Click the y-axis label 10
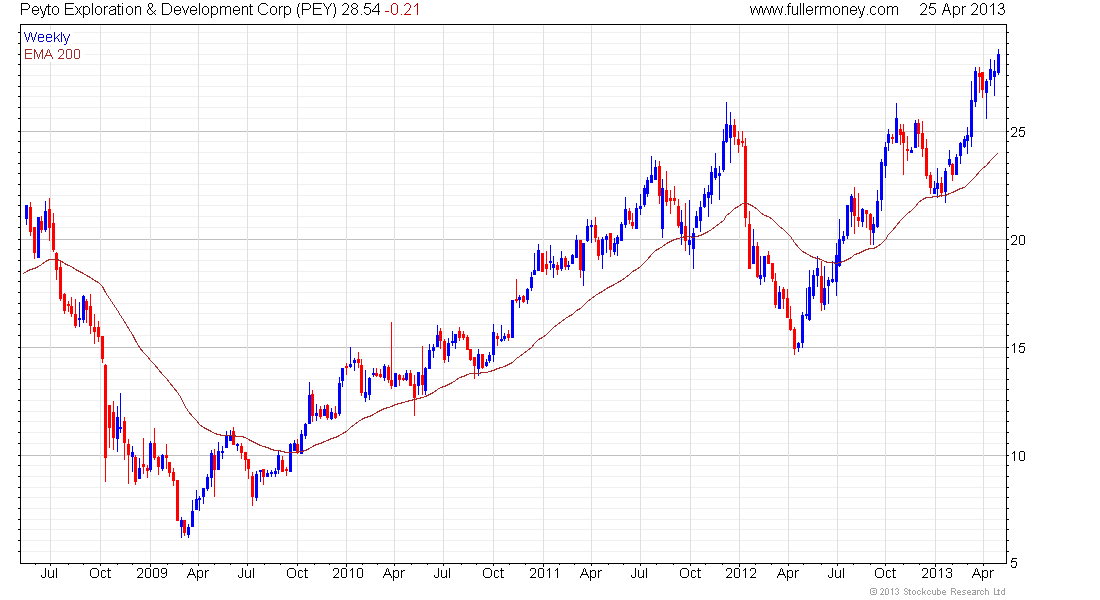 1018,456
